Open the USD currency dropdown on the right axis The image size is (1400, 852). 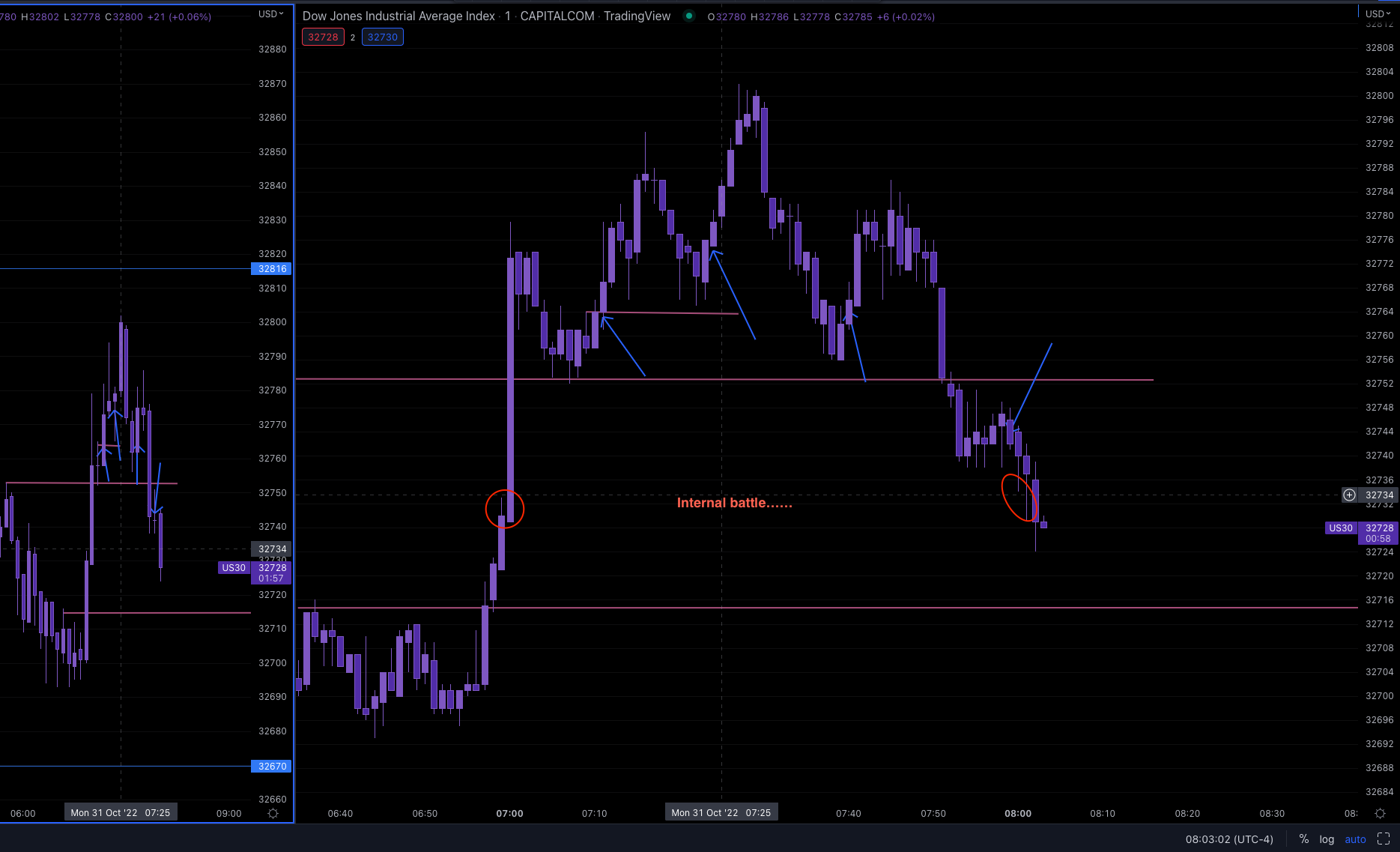pos(1376,13)
